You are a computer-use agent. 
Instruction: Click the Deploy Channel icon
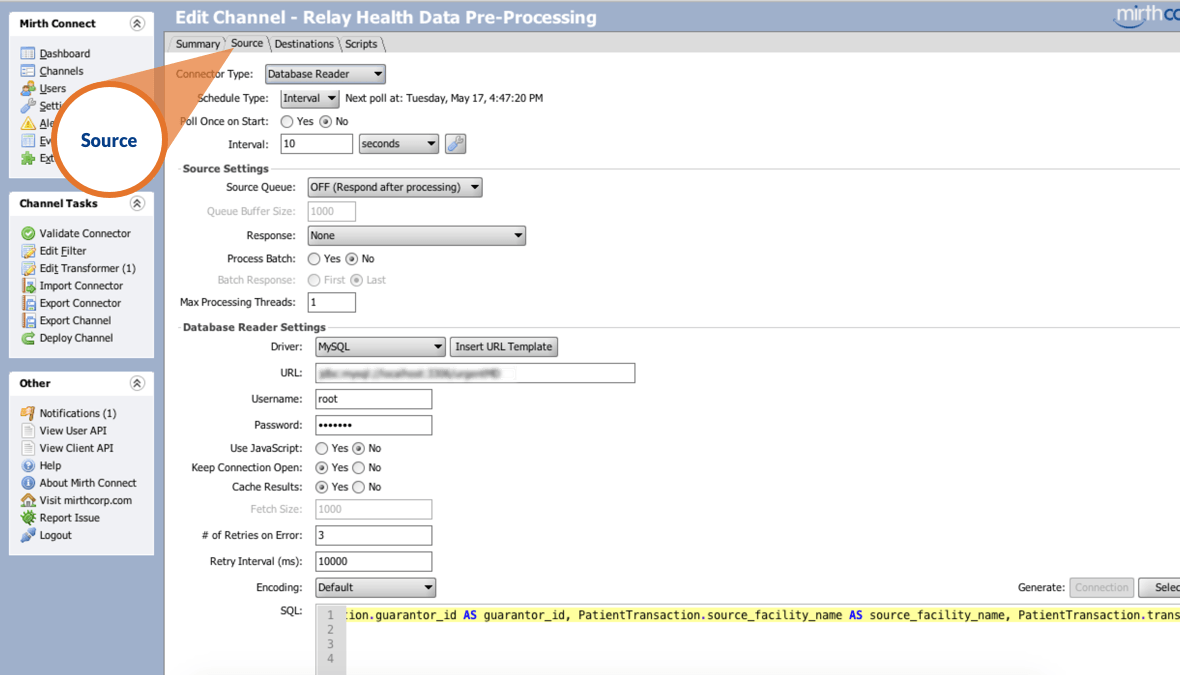(x=28, y=338)
